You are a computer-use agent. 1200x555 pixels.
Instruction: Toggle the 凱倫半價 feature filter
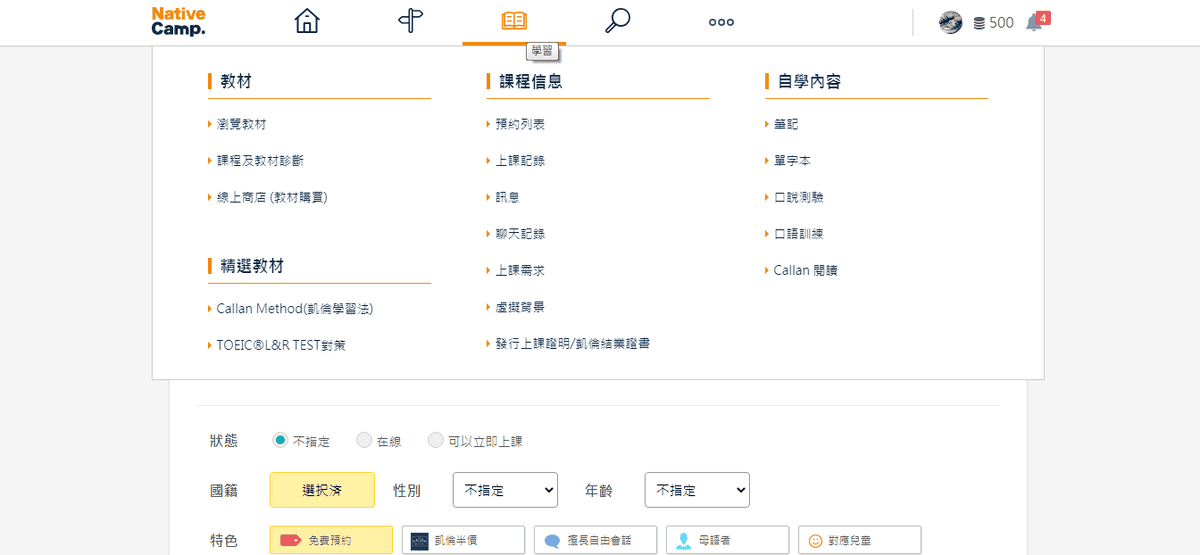point(463,540)
